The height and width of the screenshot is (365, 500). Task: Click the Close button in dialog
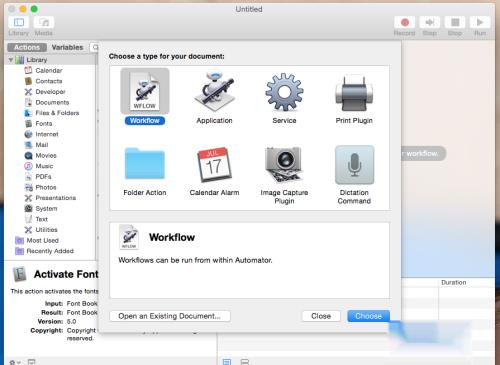pos(321,316)
